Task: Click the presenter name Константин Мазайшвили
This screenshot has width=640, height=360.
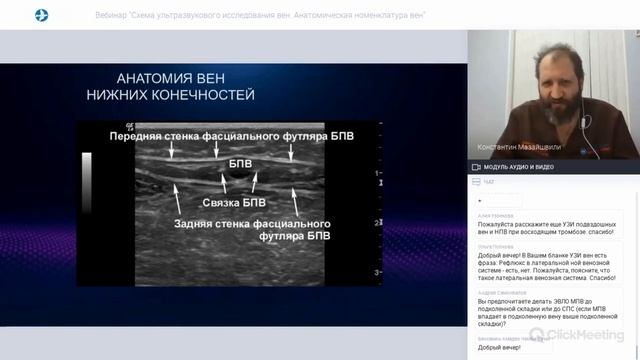Action: (x=519, y=147)
